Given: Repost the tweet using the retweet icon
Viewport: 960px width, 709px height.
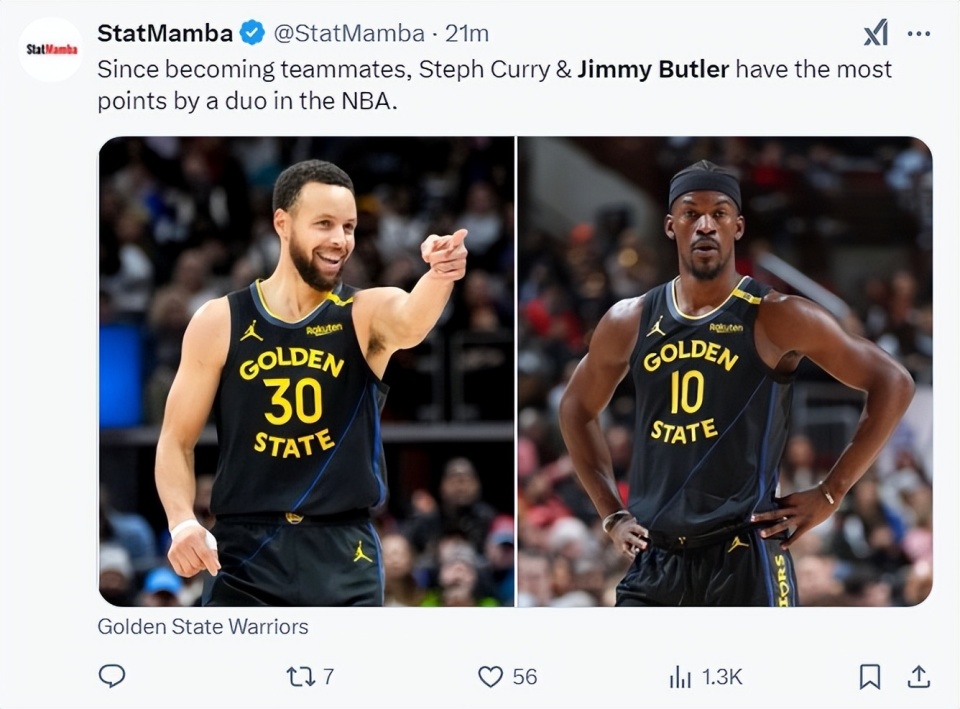Looking at the screenshot, I should point(299,676).
